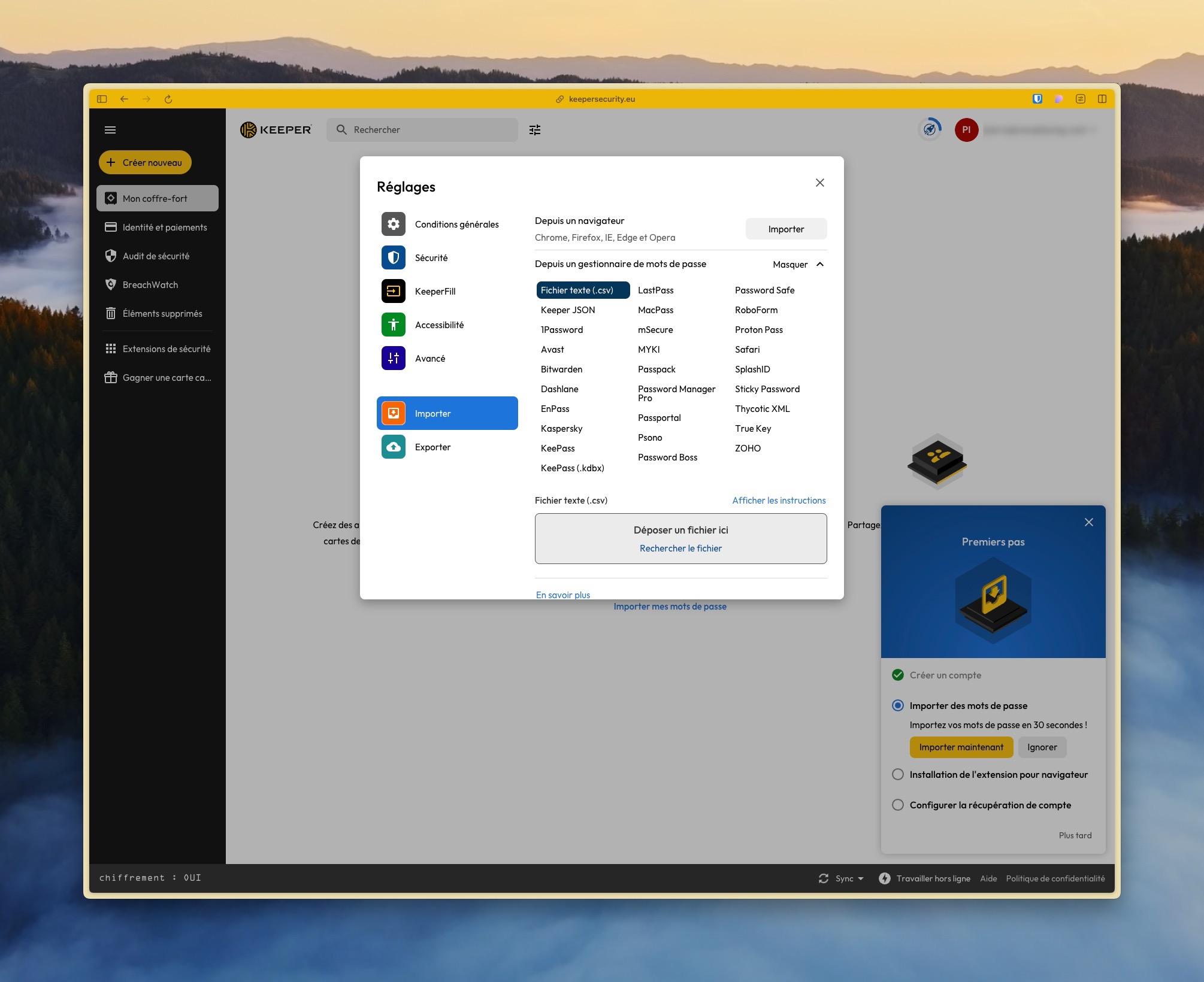Click the Sync refresh icon
Viewport: 1204px width, 982px height.
pos(824,878)
